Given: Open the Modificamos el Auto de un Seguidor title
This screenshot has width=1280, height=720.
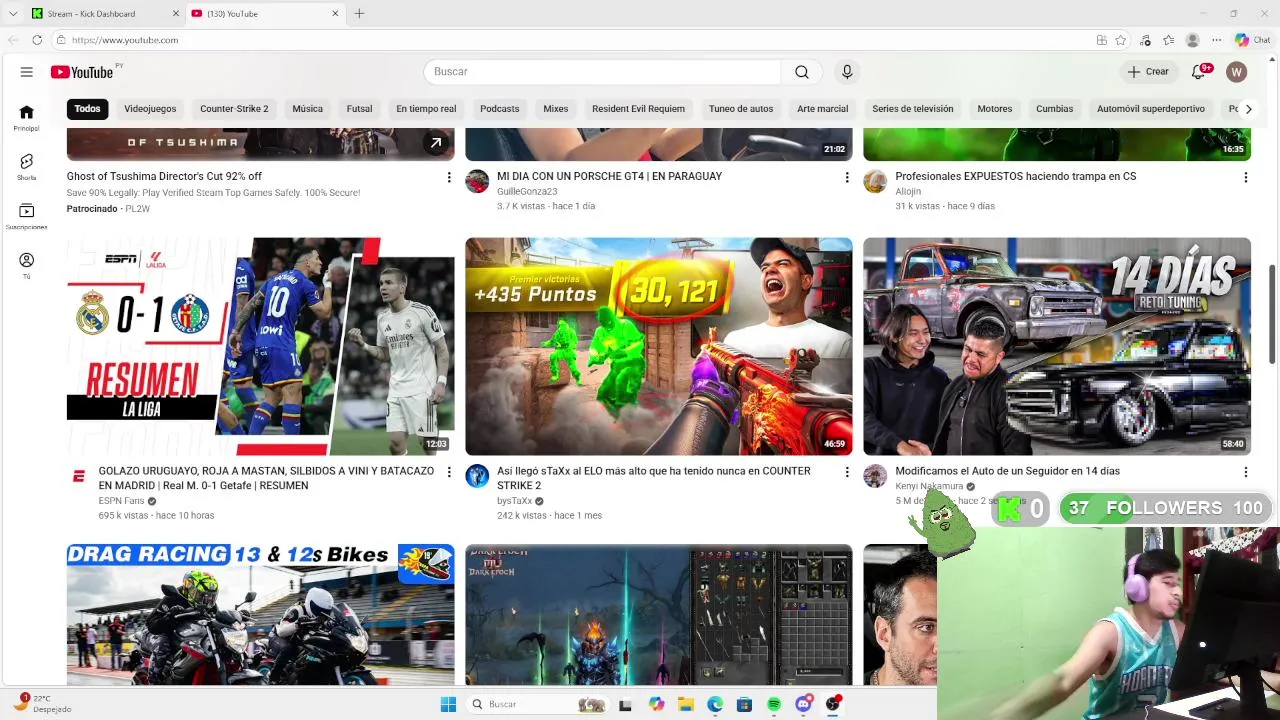Looking at the screenshot, I should click(x=1007, y=472).
